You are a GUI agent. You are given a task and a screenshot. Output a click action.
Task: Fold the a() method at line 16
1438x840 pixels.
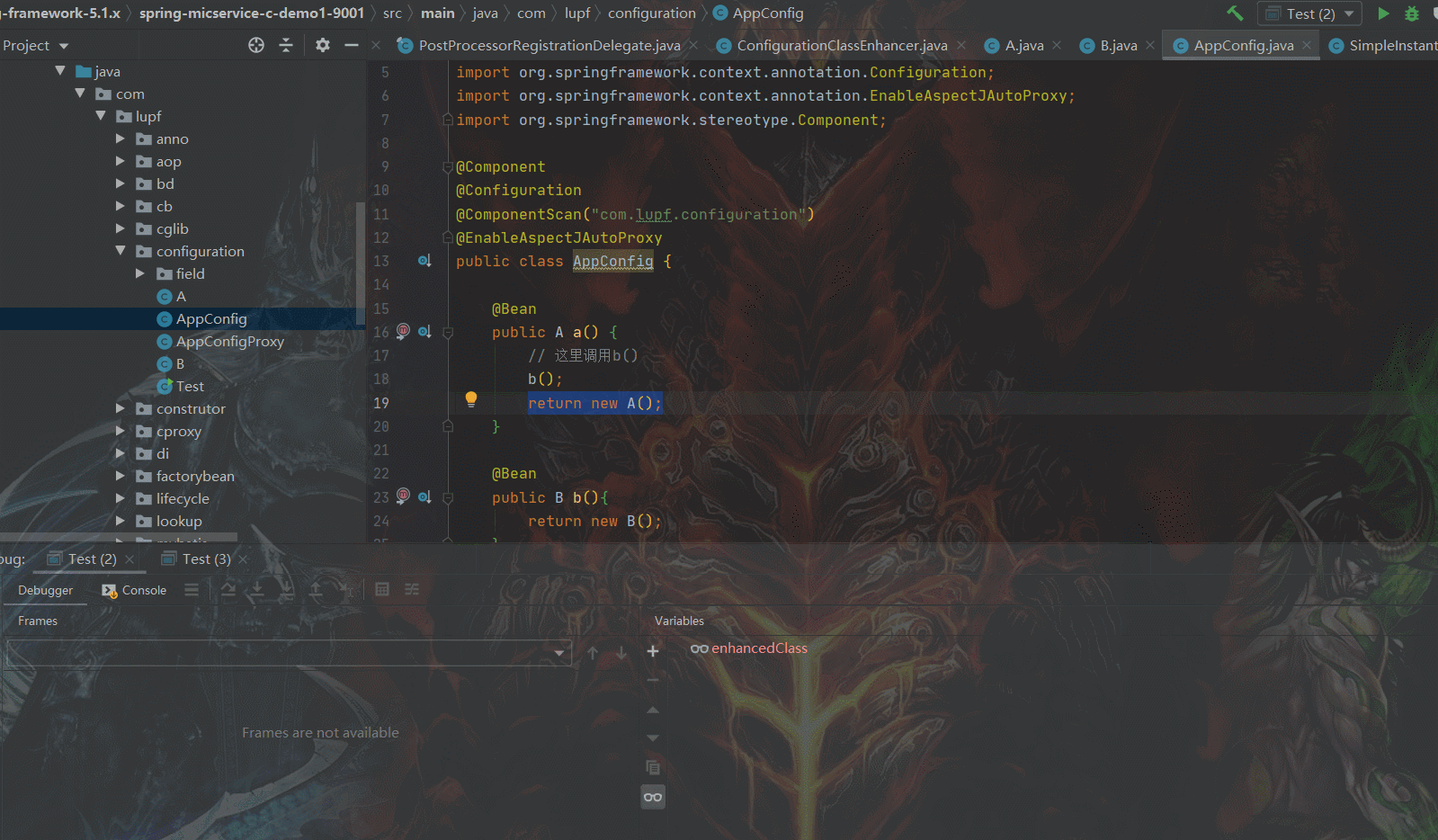448,332
